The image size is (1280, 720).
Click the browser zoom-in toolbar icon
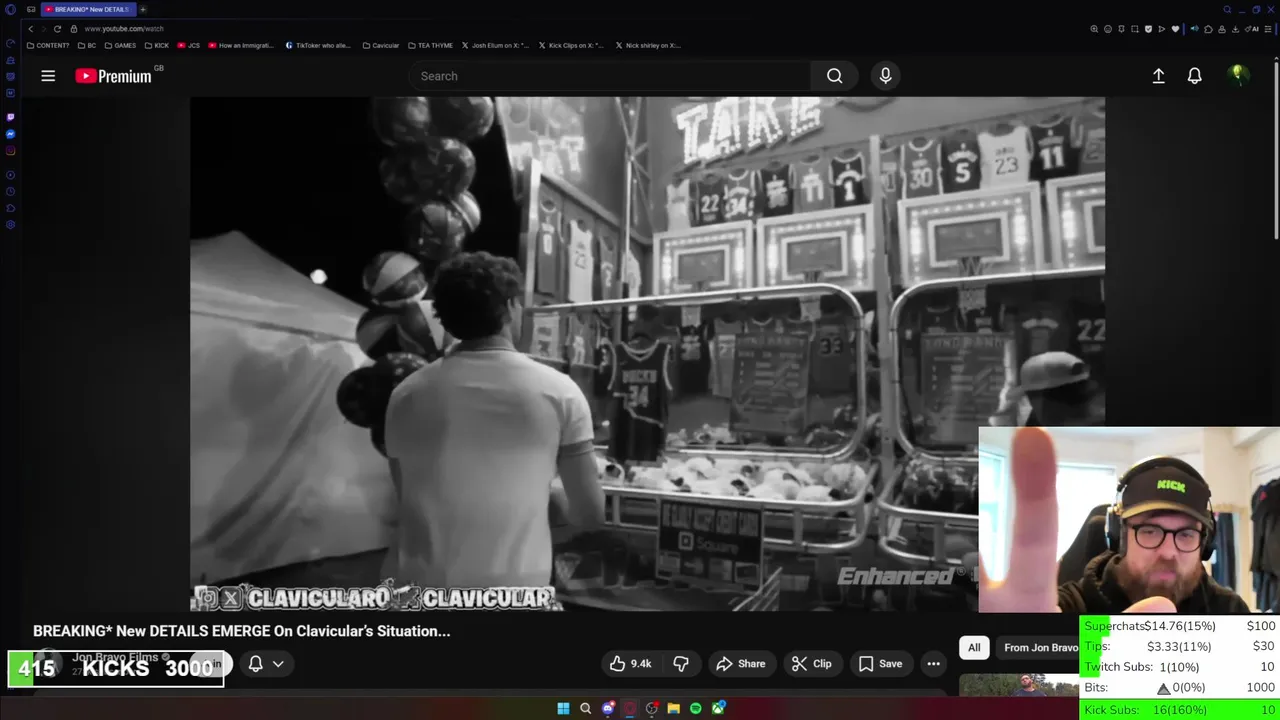coord(1094,29)
